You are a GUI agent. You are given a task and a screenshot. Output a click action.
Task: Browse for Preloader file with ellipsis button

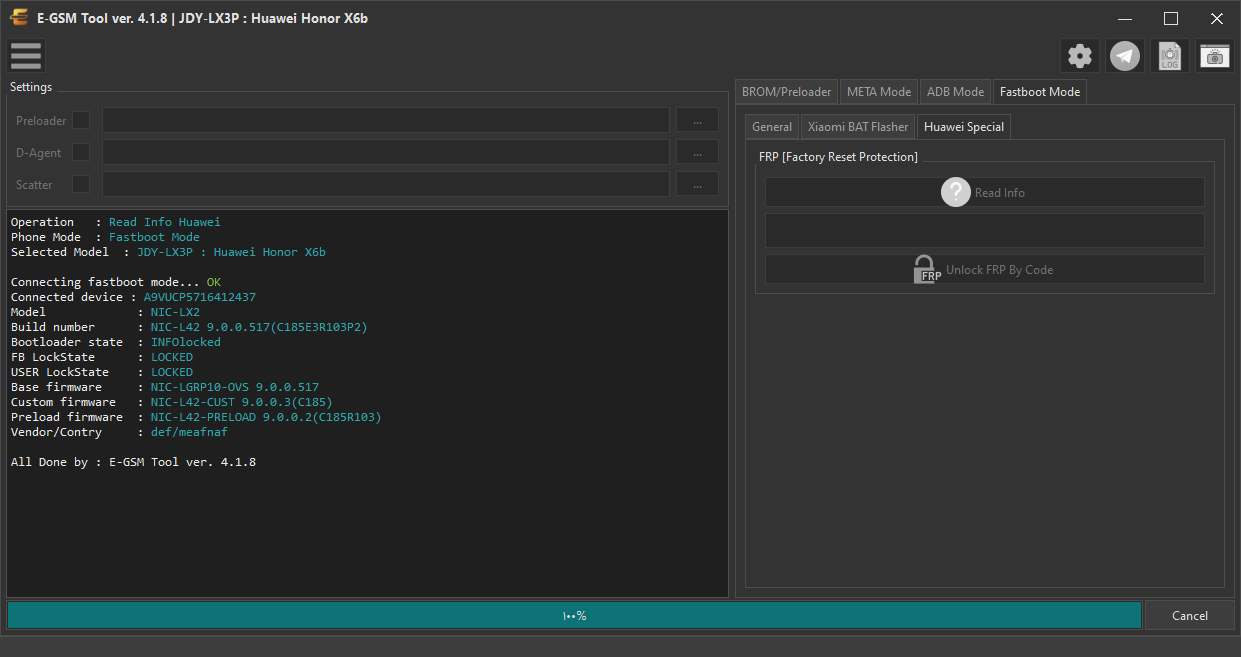[697, 120]
